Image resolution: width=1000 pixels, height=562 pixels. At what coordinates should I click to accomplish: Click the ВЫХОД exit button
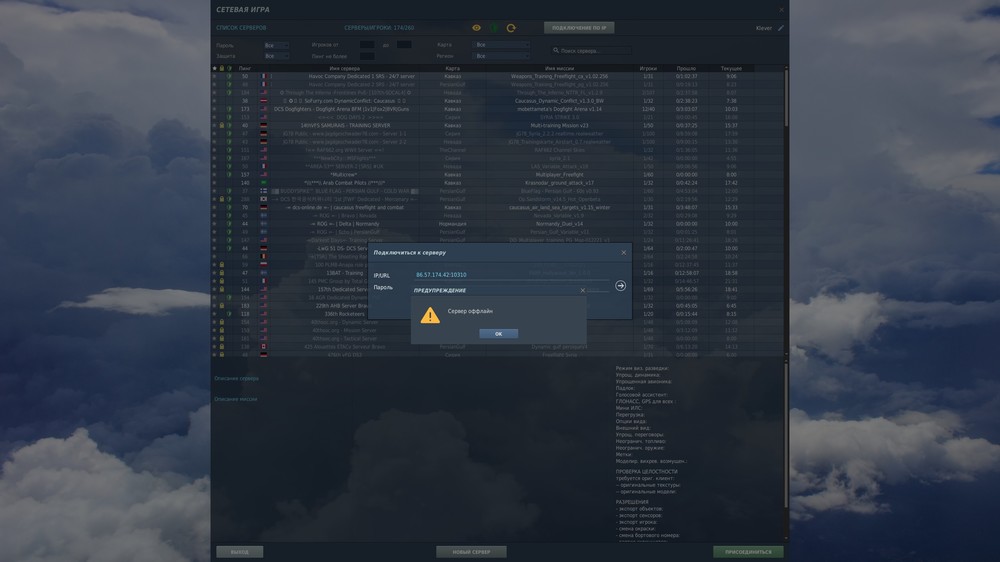240,552
